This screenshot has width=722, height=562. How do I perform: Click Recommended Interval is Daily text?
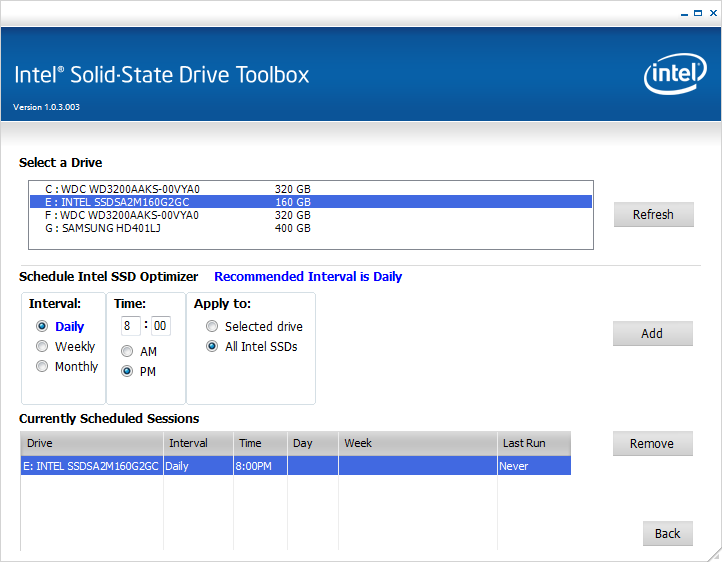click(308, 277)
